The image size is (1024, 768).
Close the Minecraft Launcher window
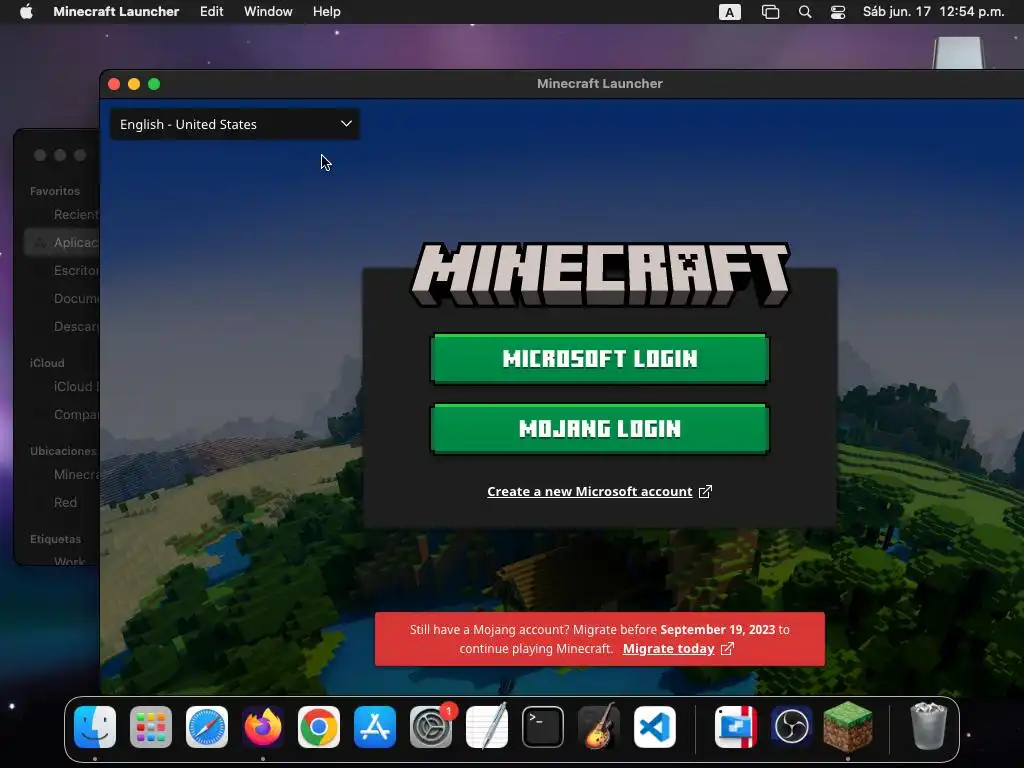click(114, 84)
